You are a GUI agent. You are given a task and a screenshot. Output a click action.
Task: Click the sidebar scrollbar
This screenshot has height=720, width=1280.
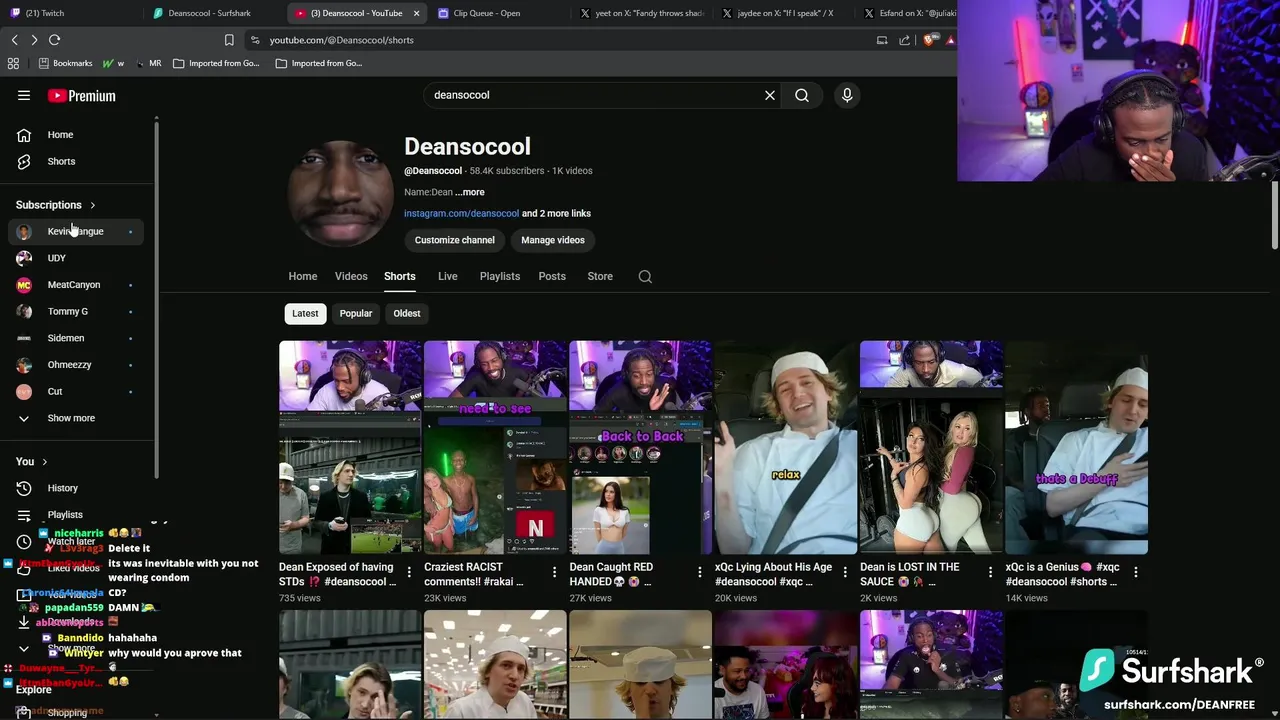157,300
